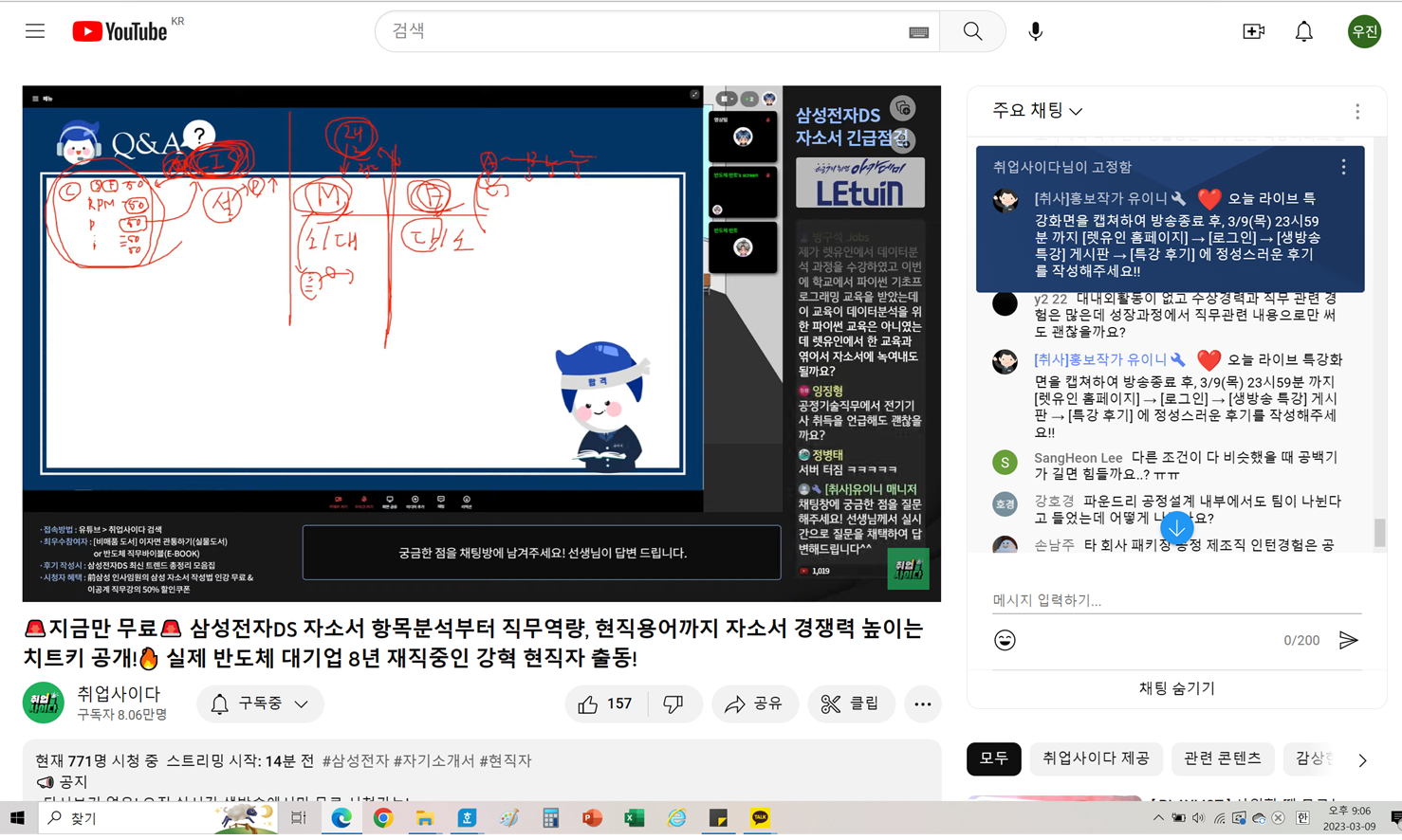The width and height of the screenshot is (1402, 840).
Task: Click the 클립 clip button
Action: pos(851,703)
